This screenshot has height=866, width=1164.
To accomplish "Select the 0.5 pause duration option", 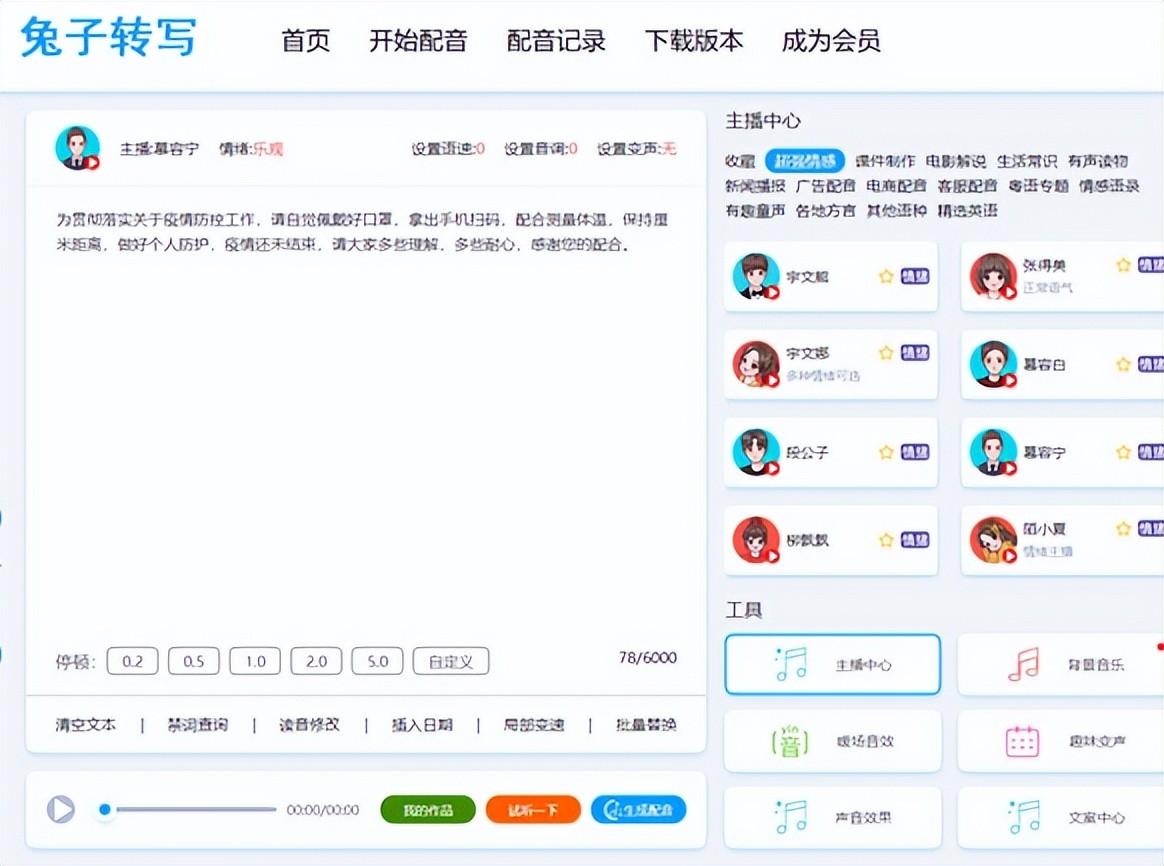I will (193, 661).
